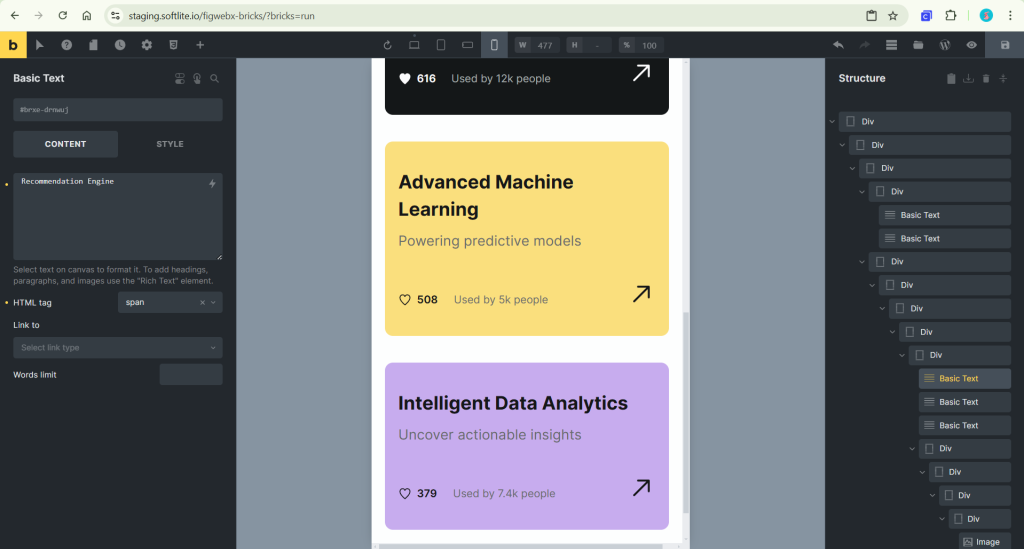This screenshot has height=549, width=1024.
Task: Click the Bricks logo icon
Action: click(13, 45)
